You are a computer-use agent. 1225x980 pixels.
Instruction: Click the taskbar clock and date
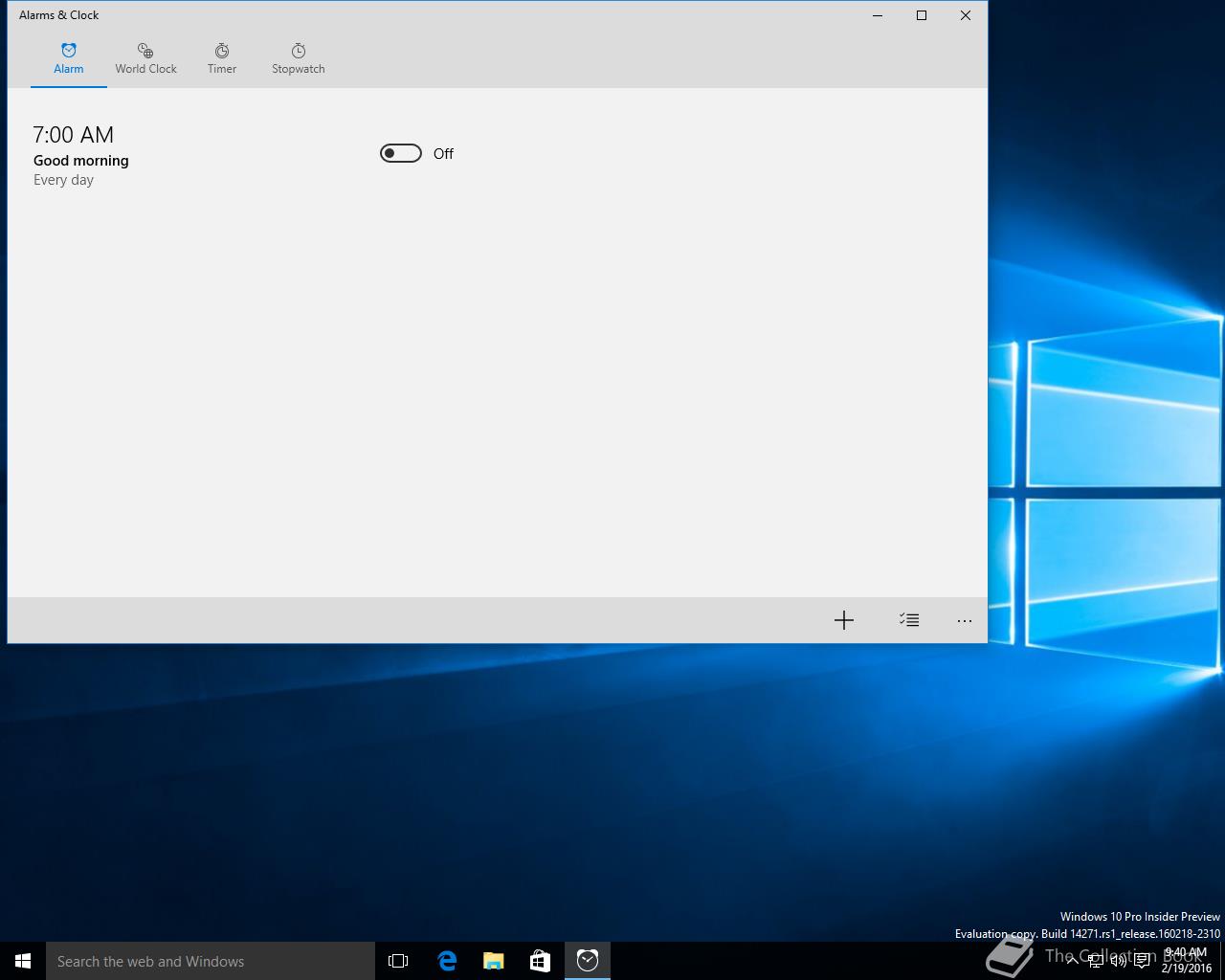[x=1186, y=961]
